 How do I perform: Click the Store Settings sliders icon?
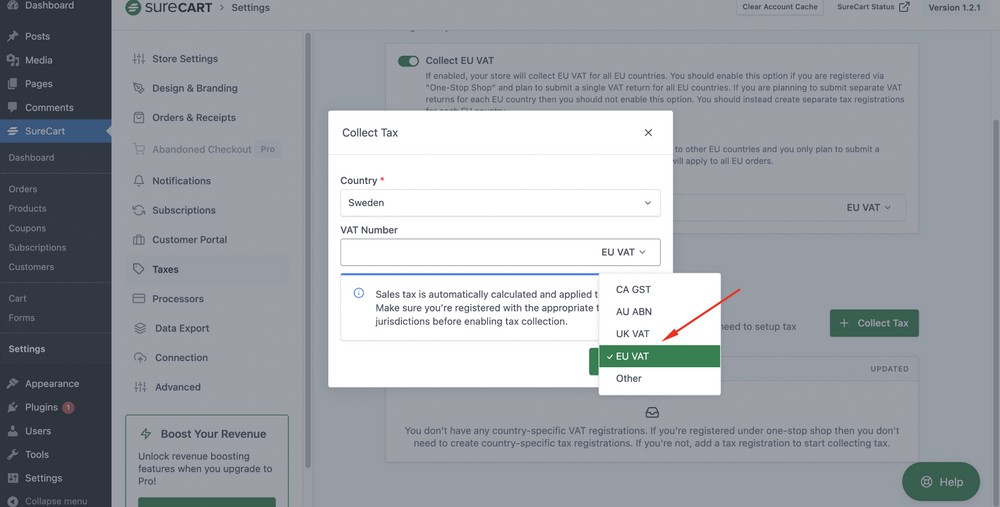[139, 59]
